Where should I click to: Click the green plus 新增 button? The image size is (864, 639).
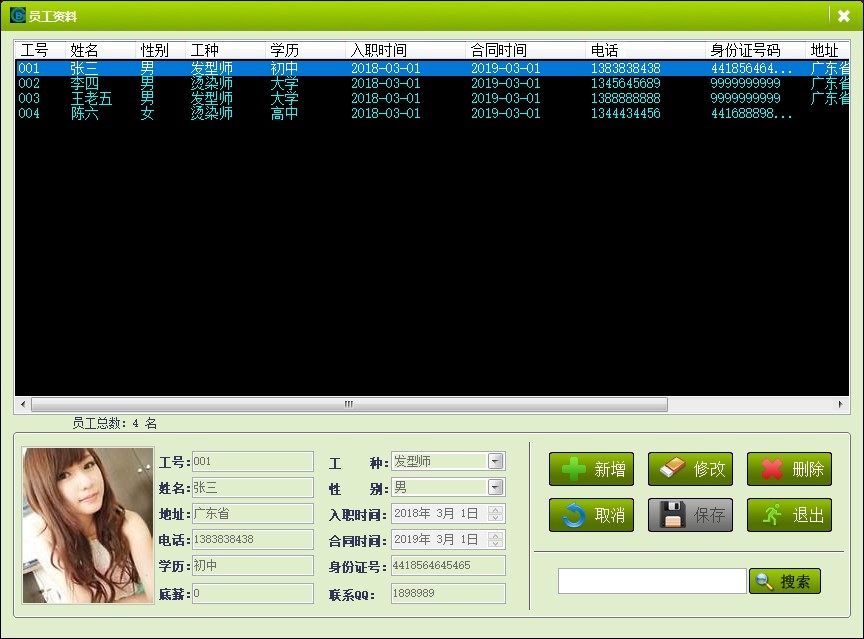(x=591, y=469)
